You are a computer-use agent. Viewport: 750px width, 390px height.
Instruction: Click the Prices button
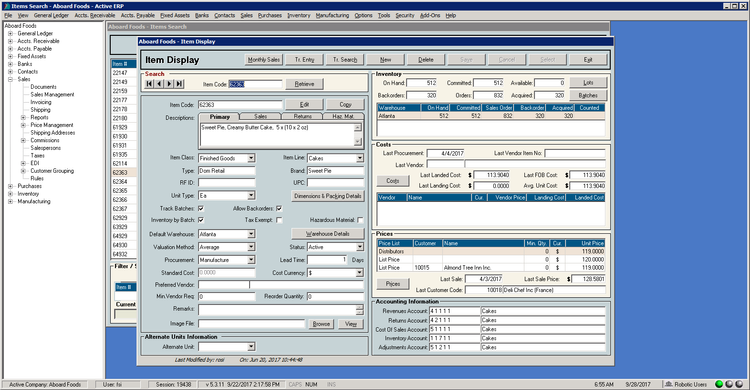point(393,284)
